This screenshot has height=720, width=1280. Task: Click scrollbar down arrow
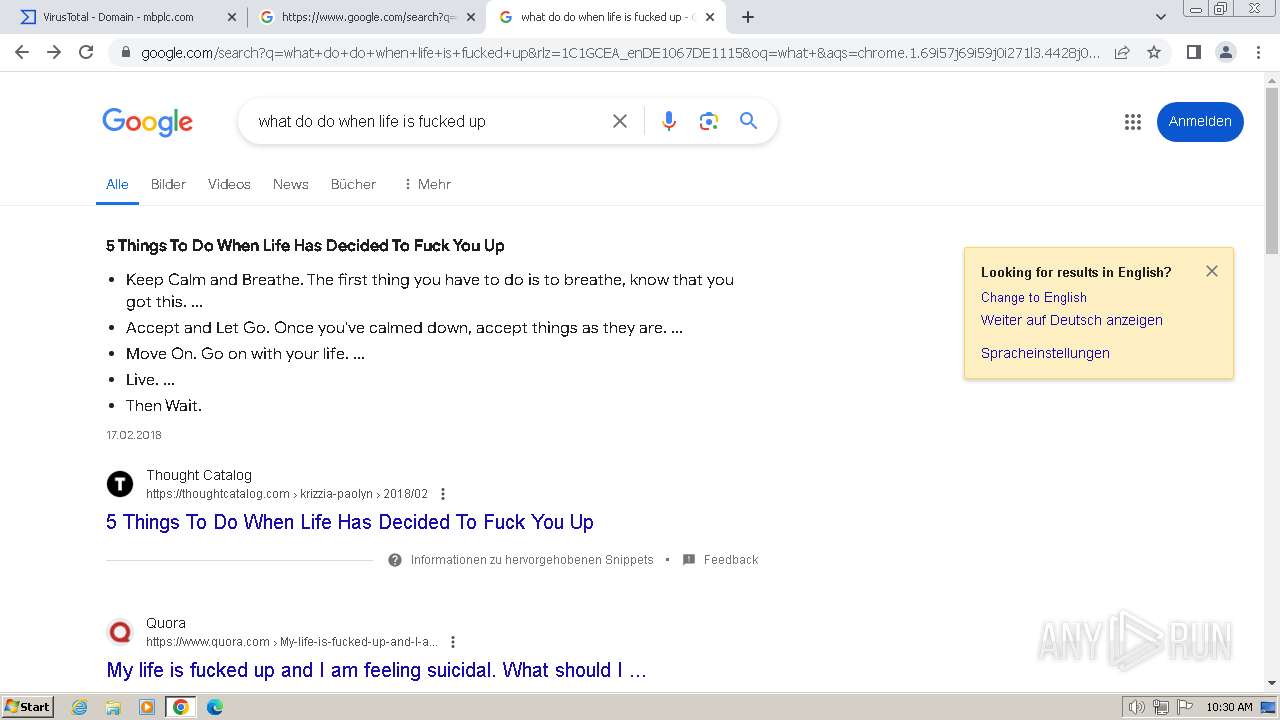[1272, 683]
